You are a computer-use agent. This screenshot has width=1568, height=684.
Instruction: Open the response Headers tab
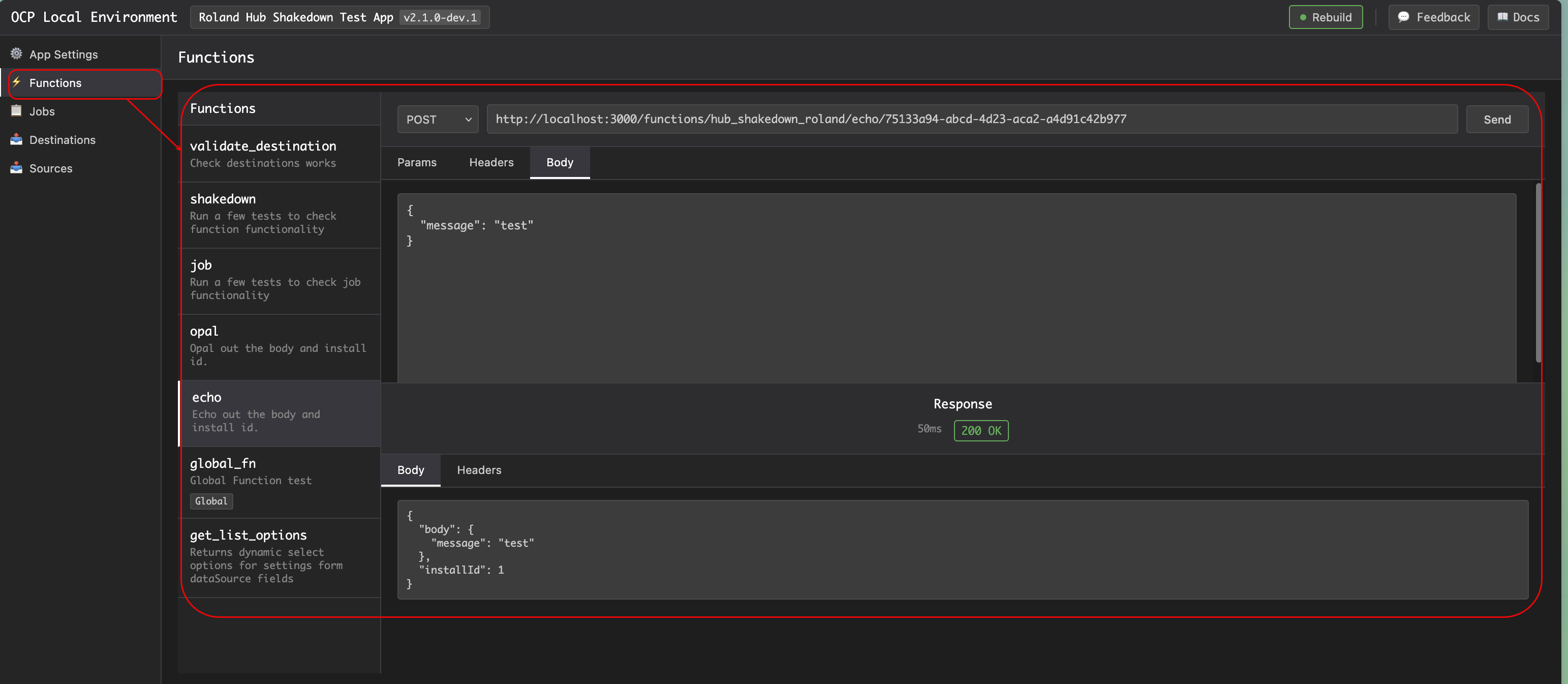pyautogui.click(x=478, y=470)
